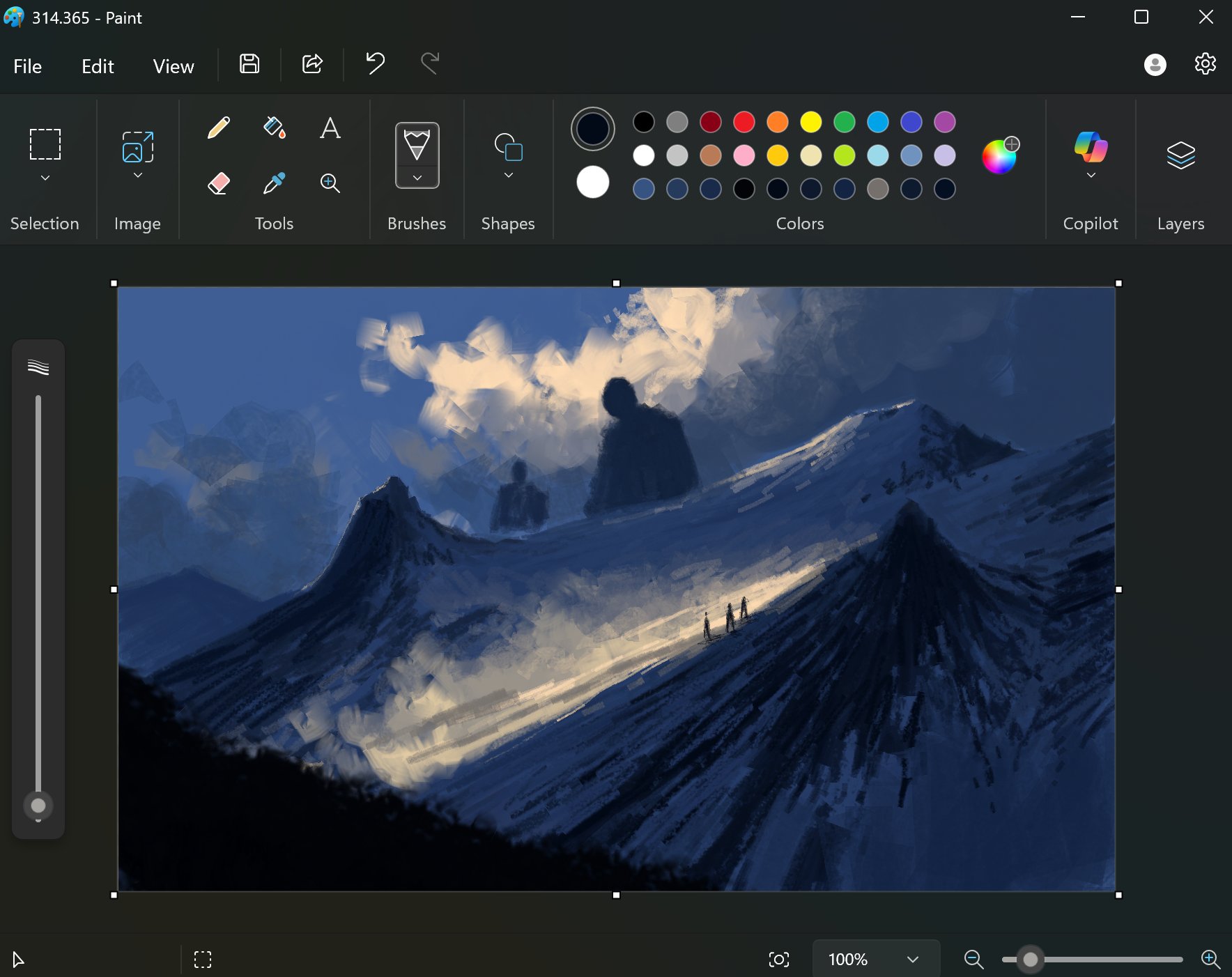1232x977 pixels.
Task: Activate the Text tool
Action: [330, 128]
